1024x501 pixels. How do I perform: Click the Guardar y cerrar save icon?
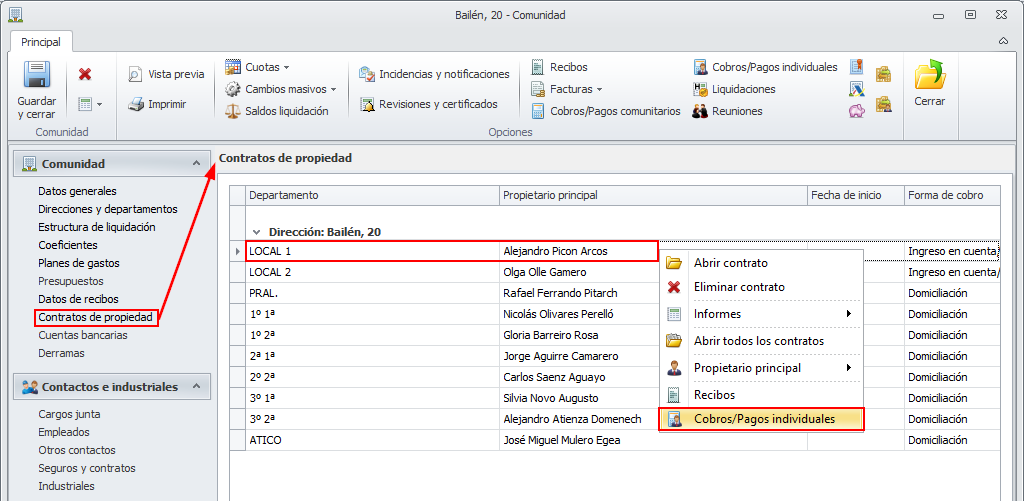point(37,78)
